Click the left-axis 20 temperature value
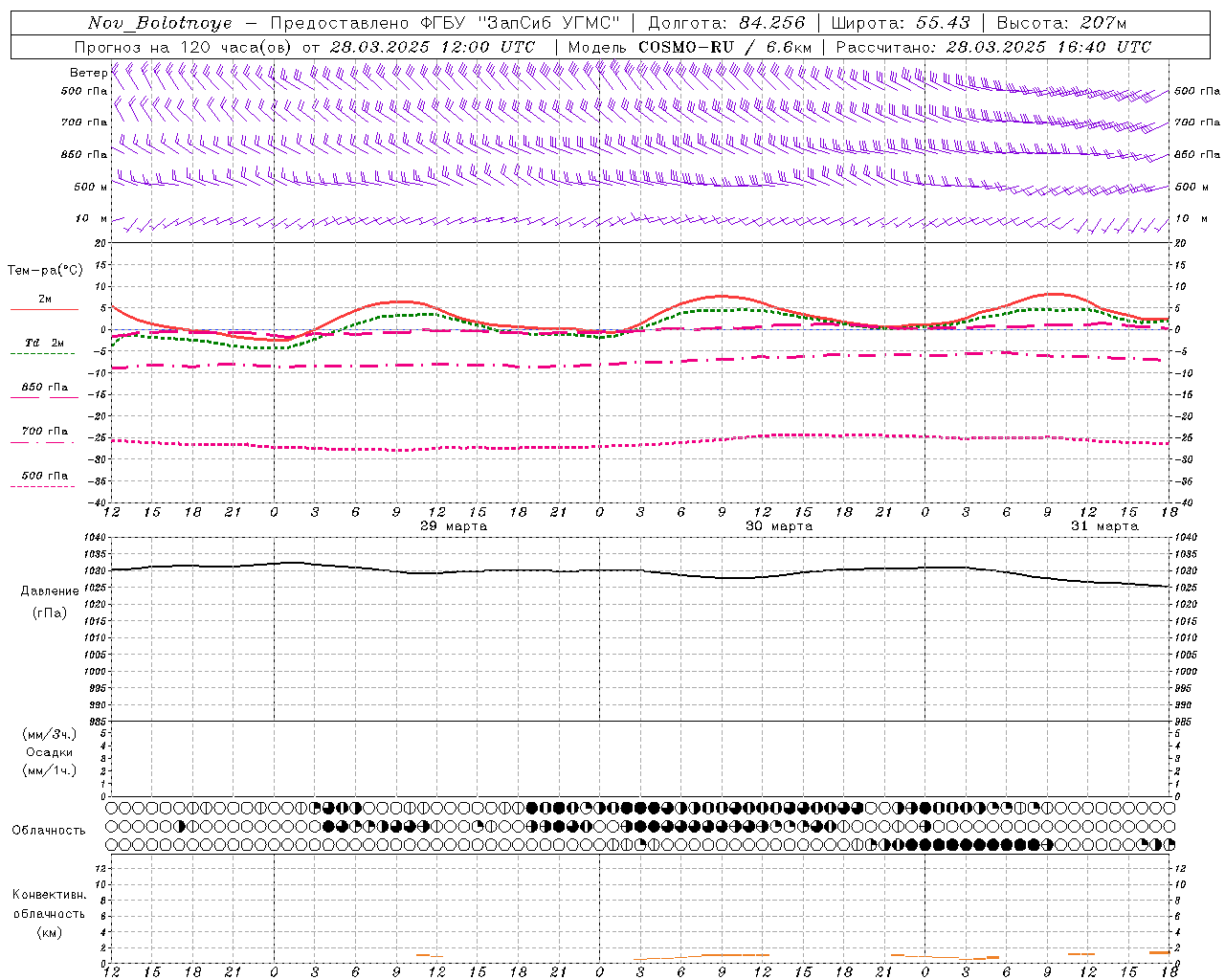 pos(102,243)
